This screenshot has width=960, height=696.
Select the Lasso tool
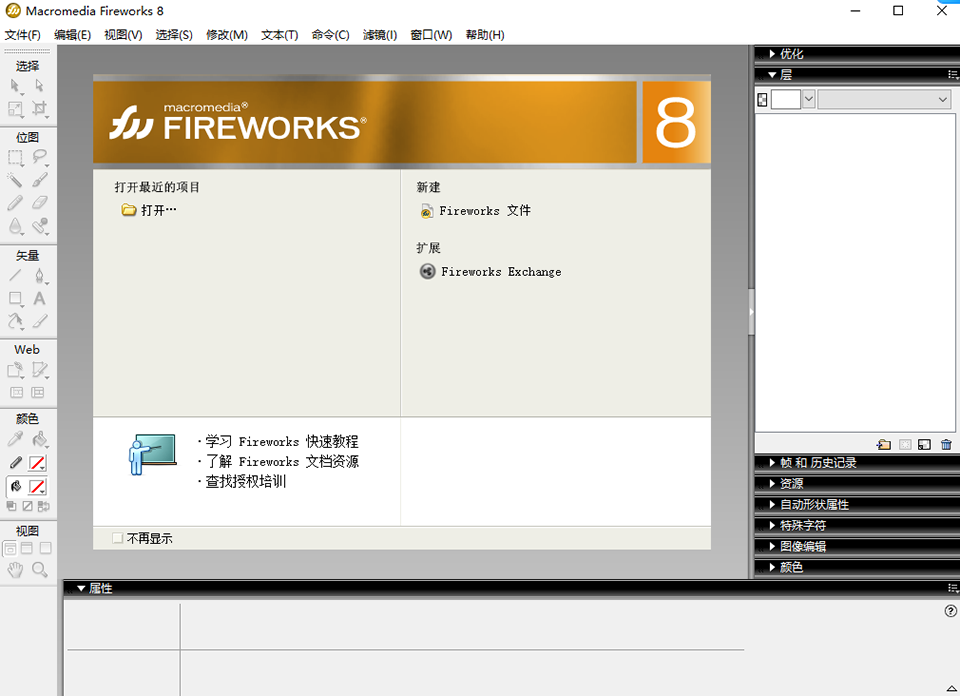pos(40,157)
